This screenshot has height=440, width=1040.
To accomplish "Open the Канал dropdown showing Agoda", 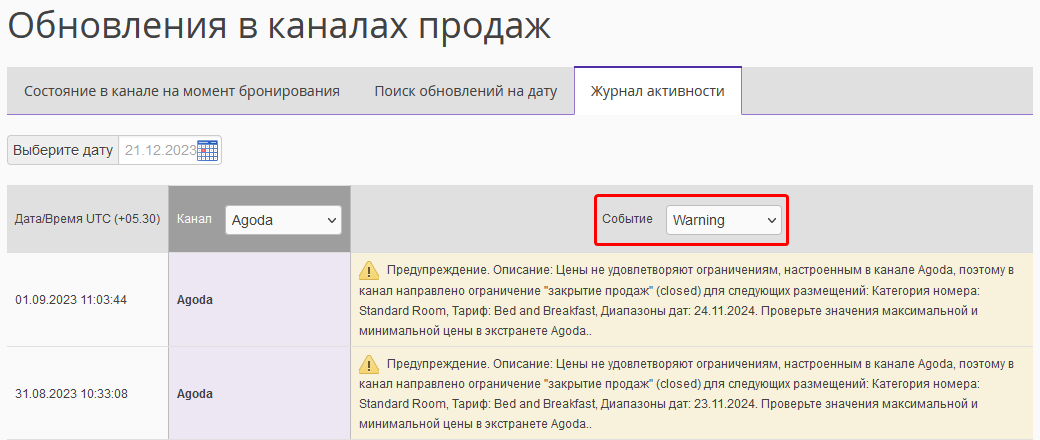I will tap(283, 220).
